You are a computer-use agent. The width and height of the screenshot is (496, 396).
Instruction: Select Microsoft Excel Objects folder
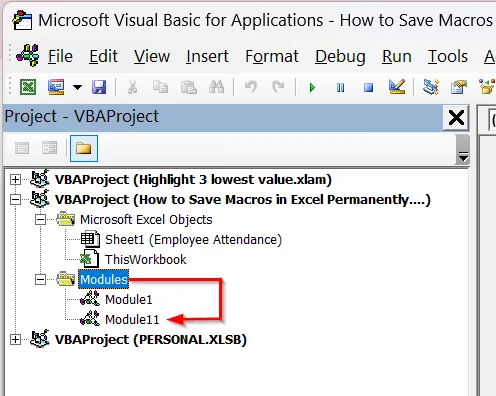point(146,220)
